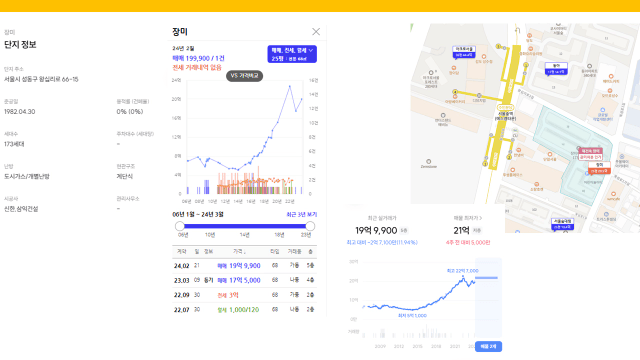Image resolution: width=640 pixels, height=360 pixels.
Task: Select the left date range slider handle
Action: point(180,226)
